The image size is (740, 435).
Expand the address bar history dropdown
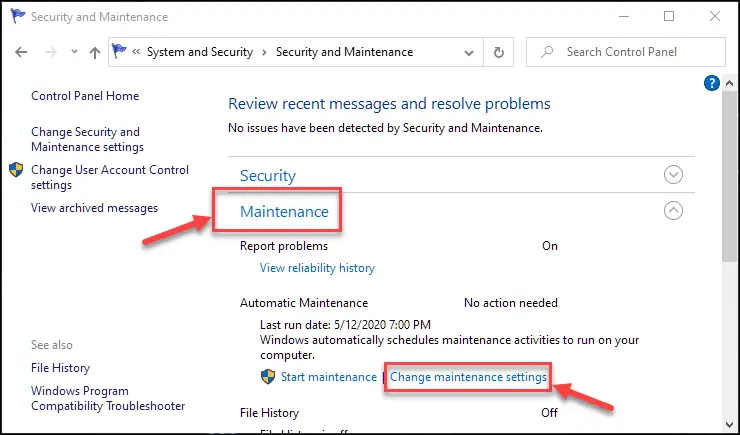[469, 52]
